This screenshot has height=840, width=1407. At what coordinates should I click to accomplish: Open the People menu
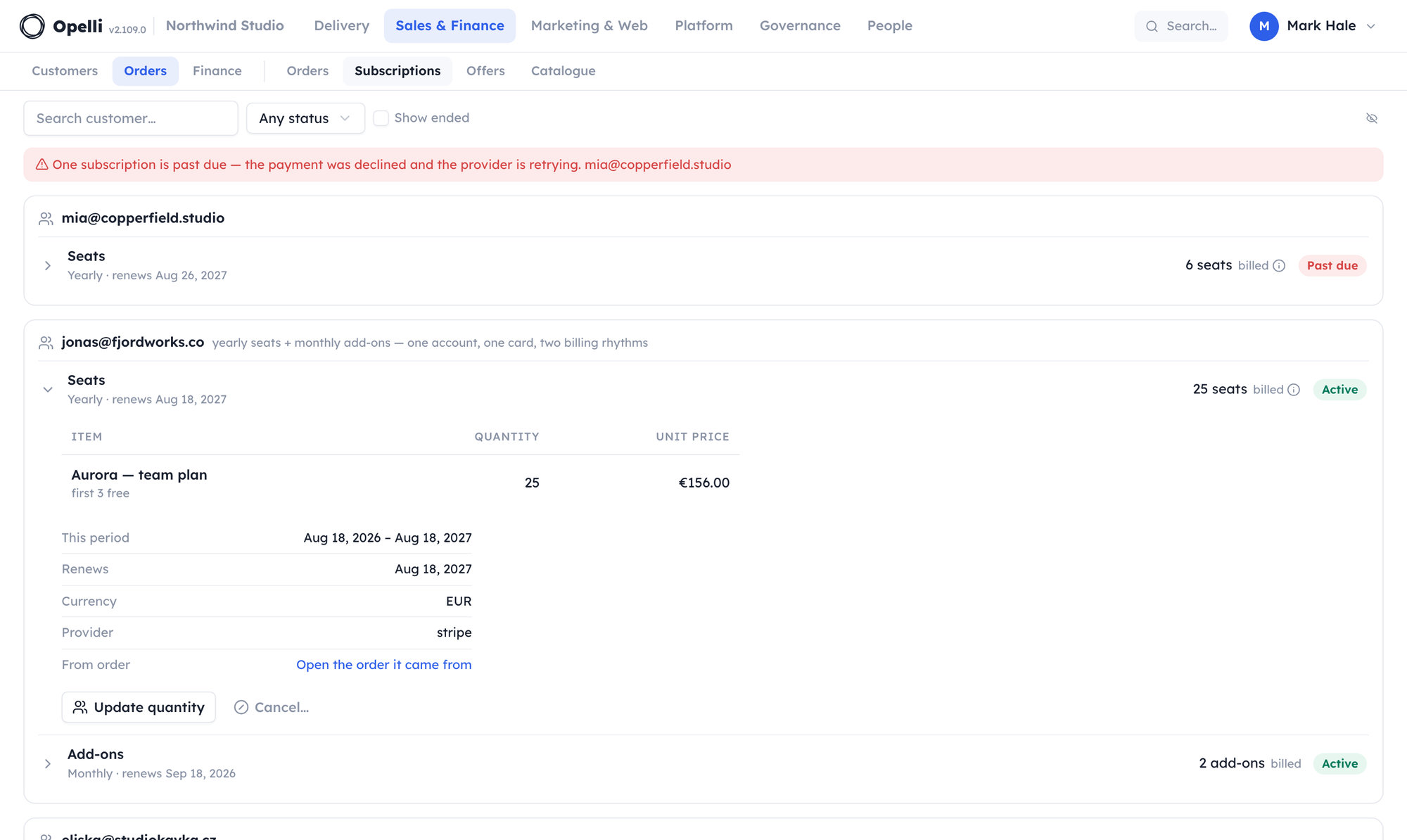[889, 26]
